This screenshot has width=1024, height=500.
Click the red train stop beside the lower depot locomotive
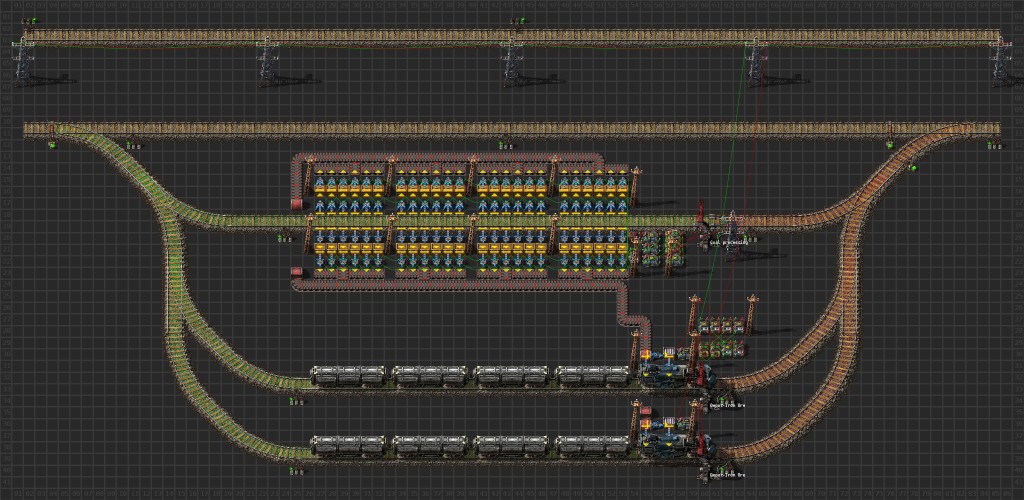(x=704, y=447)
